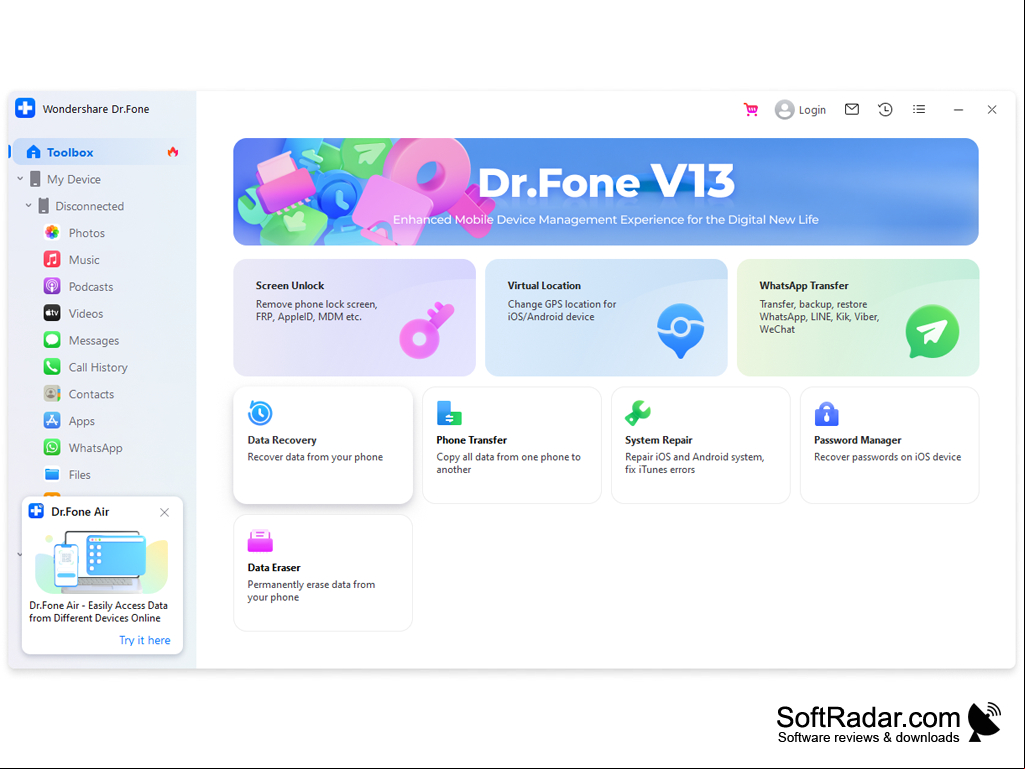The width and height of the screenshot is (1025, 769).
Task: Select the Toolbox sidebar item
Action: point(98,152)
